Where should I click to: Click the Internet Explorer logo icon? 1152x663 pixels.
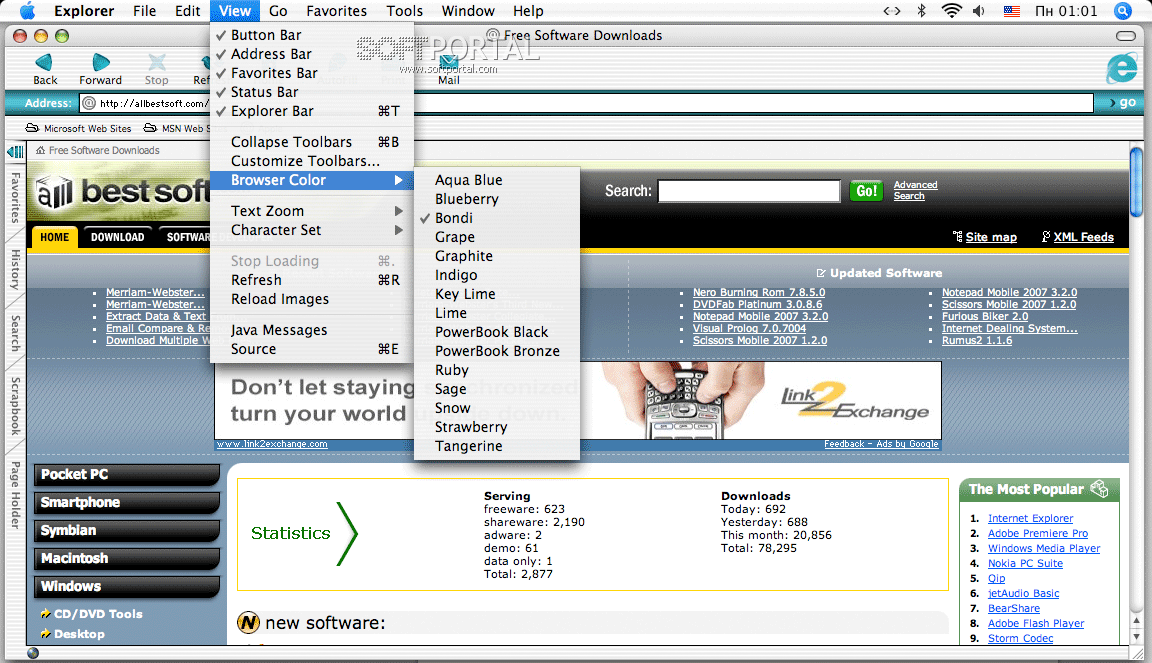coord(1122,68)
